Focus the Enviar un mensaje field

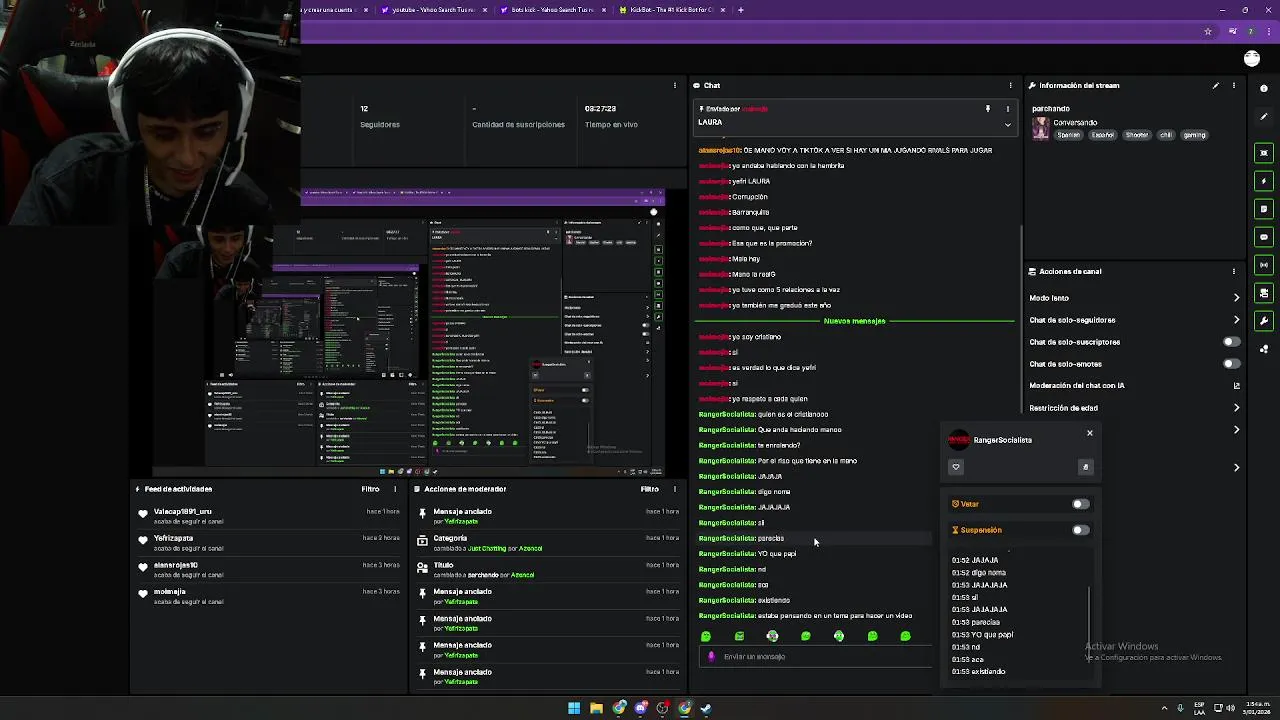coord(815,657)
